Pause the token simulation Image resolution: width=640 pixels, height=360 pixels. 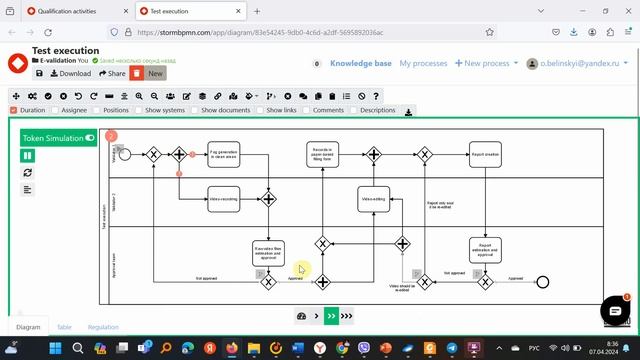(x=27, y=156)
